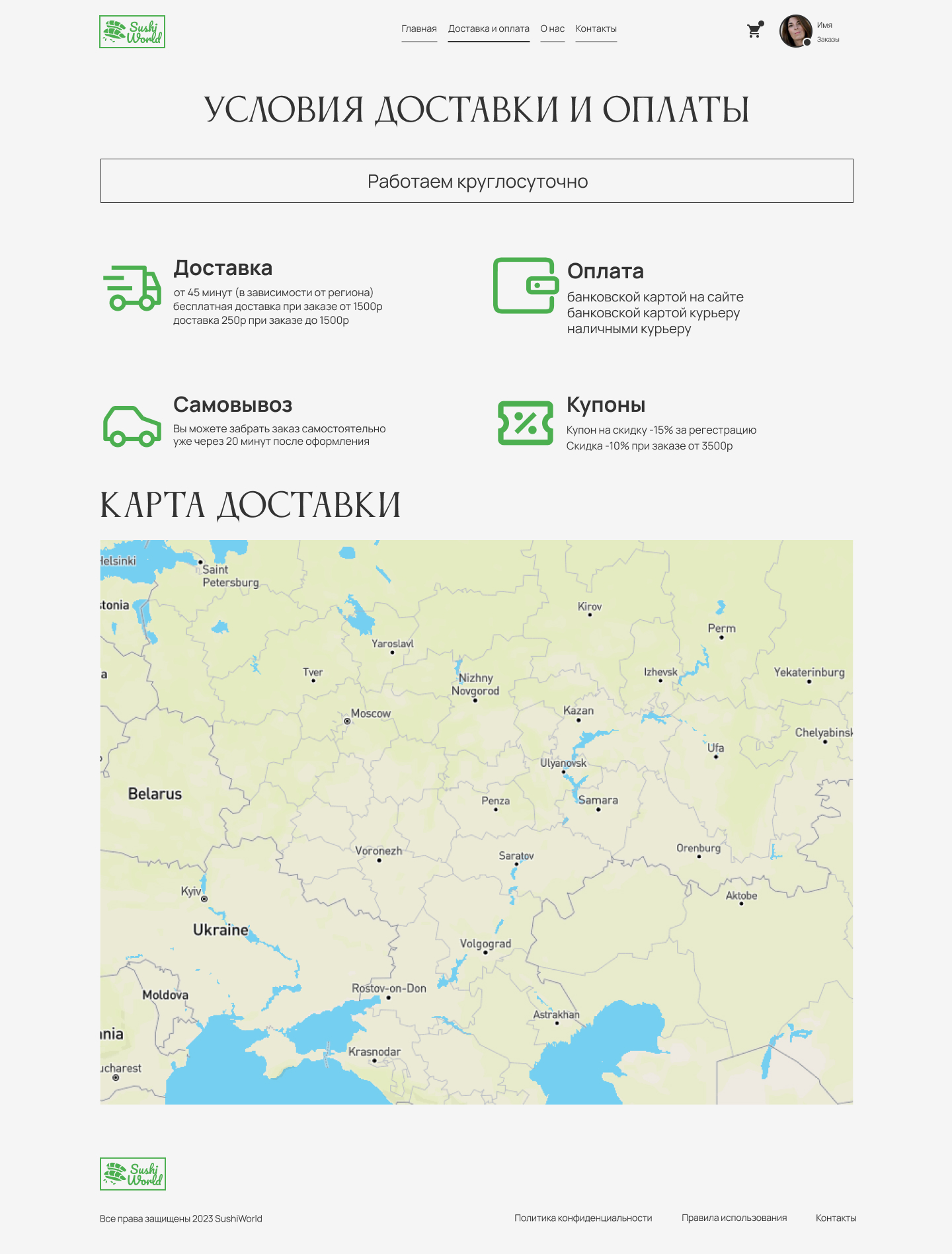Click the green delivery truck icon
The image size is (952, 1254).
click(132, 288)
